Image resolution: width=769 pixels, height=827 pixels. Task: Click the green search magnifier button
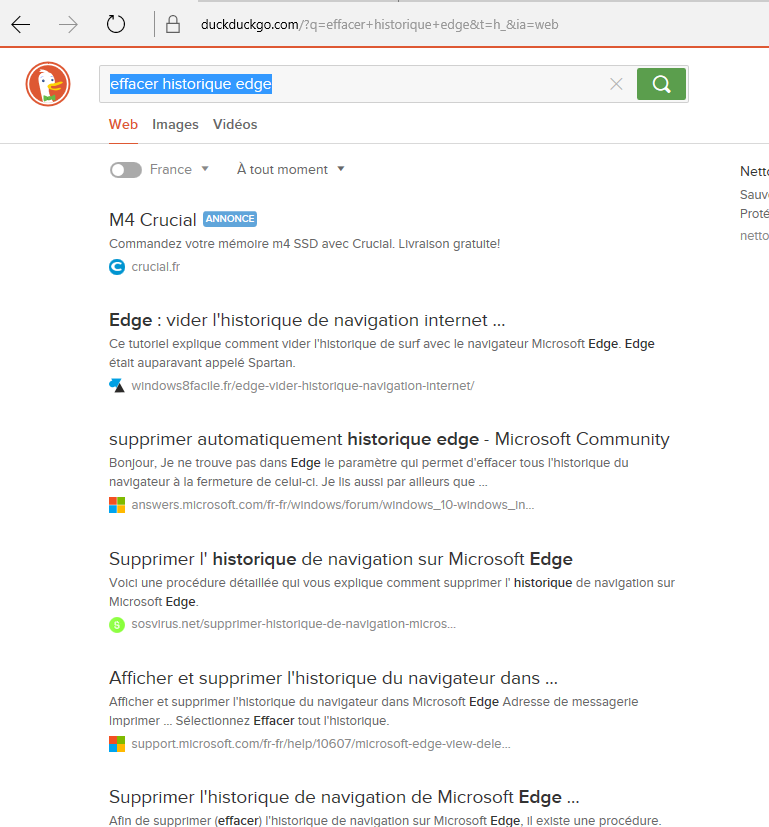661,84
